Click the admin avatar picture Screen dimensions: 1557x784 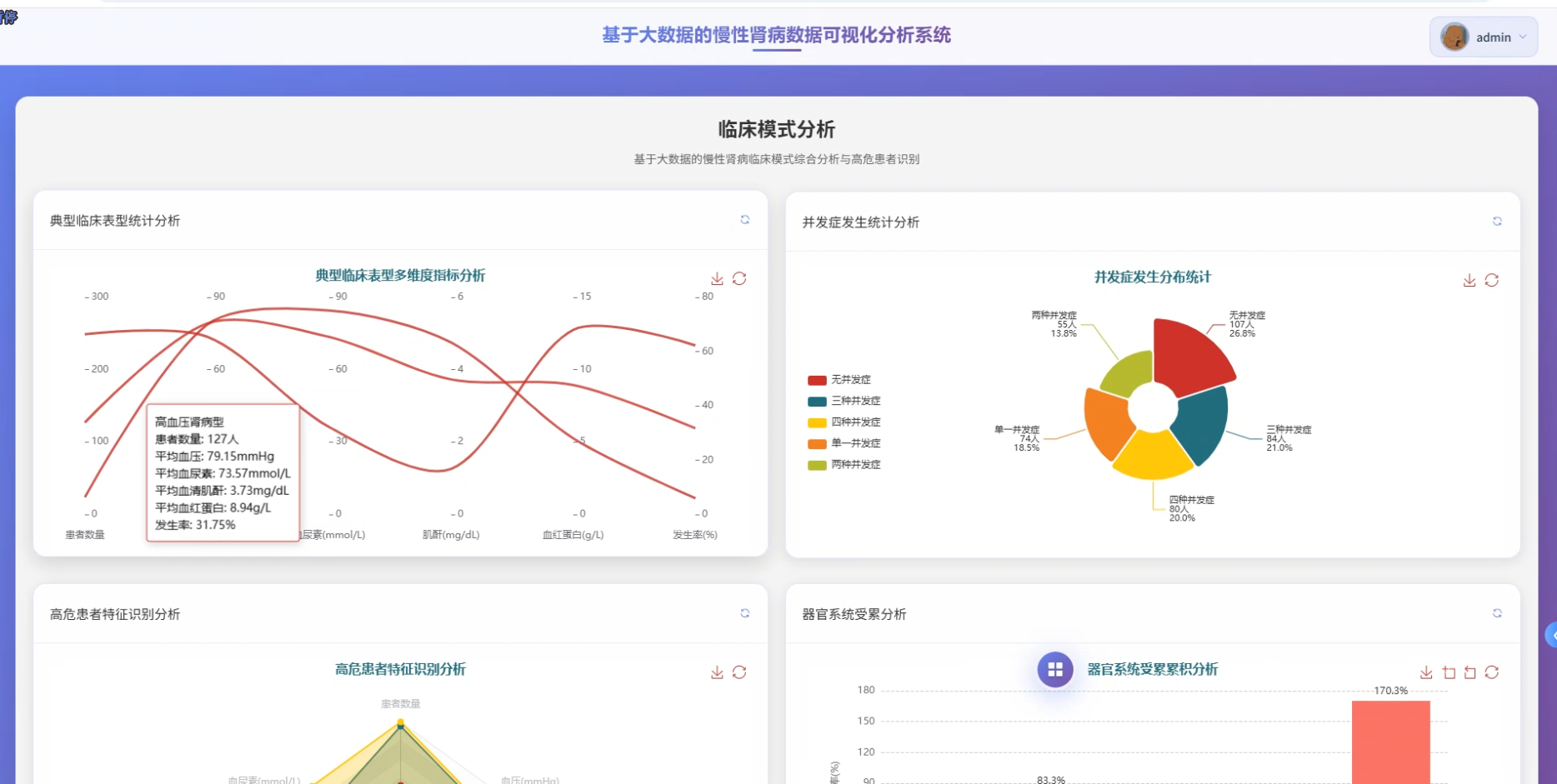coord(1454,37)
